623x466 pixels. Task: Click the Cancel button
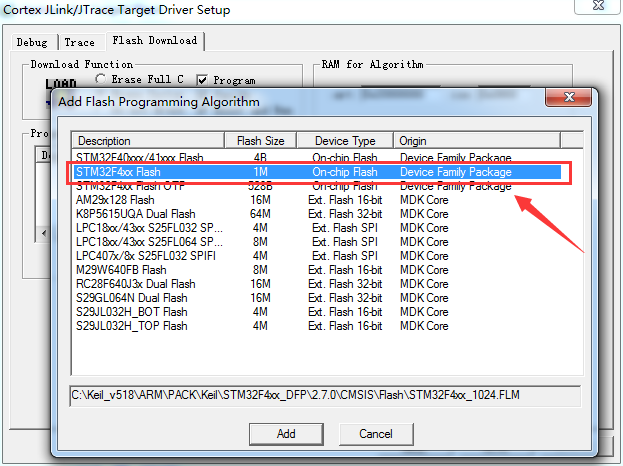click(376, 434)
